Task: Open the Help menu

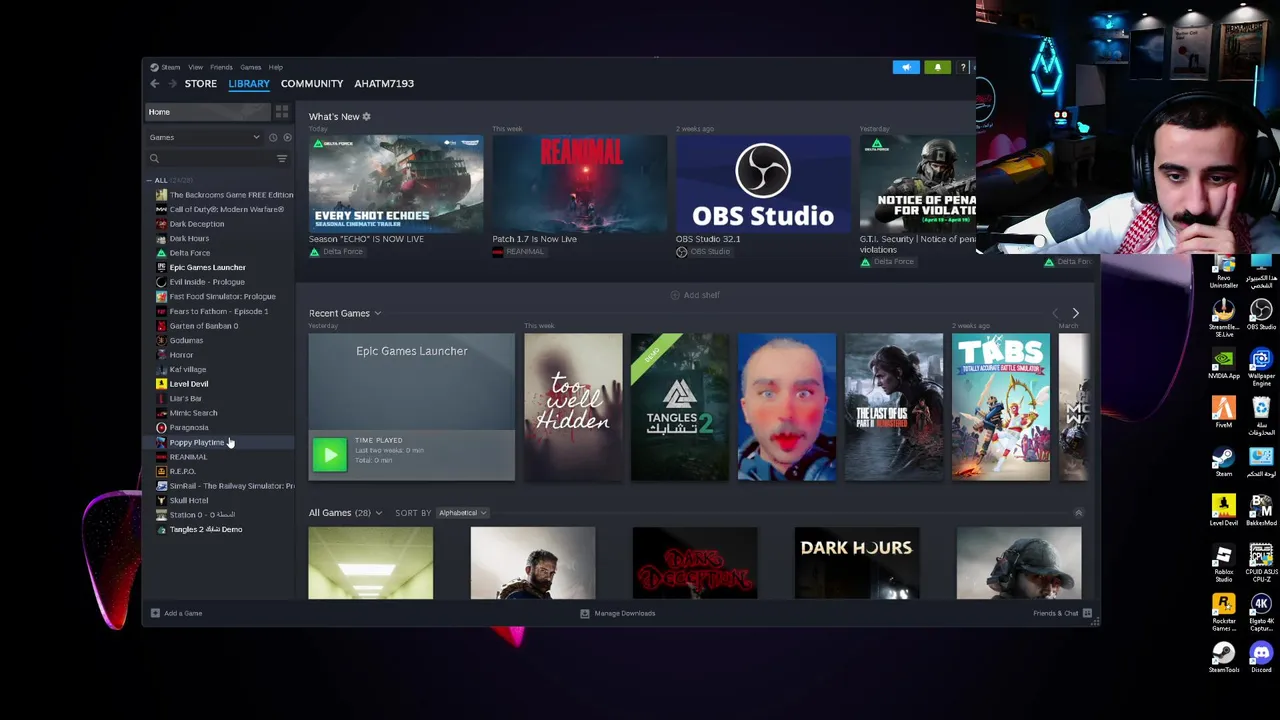Action: 275,67
